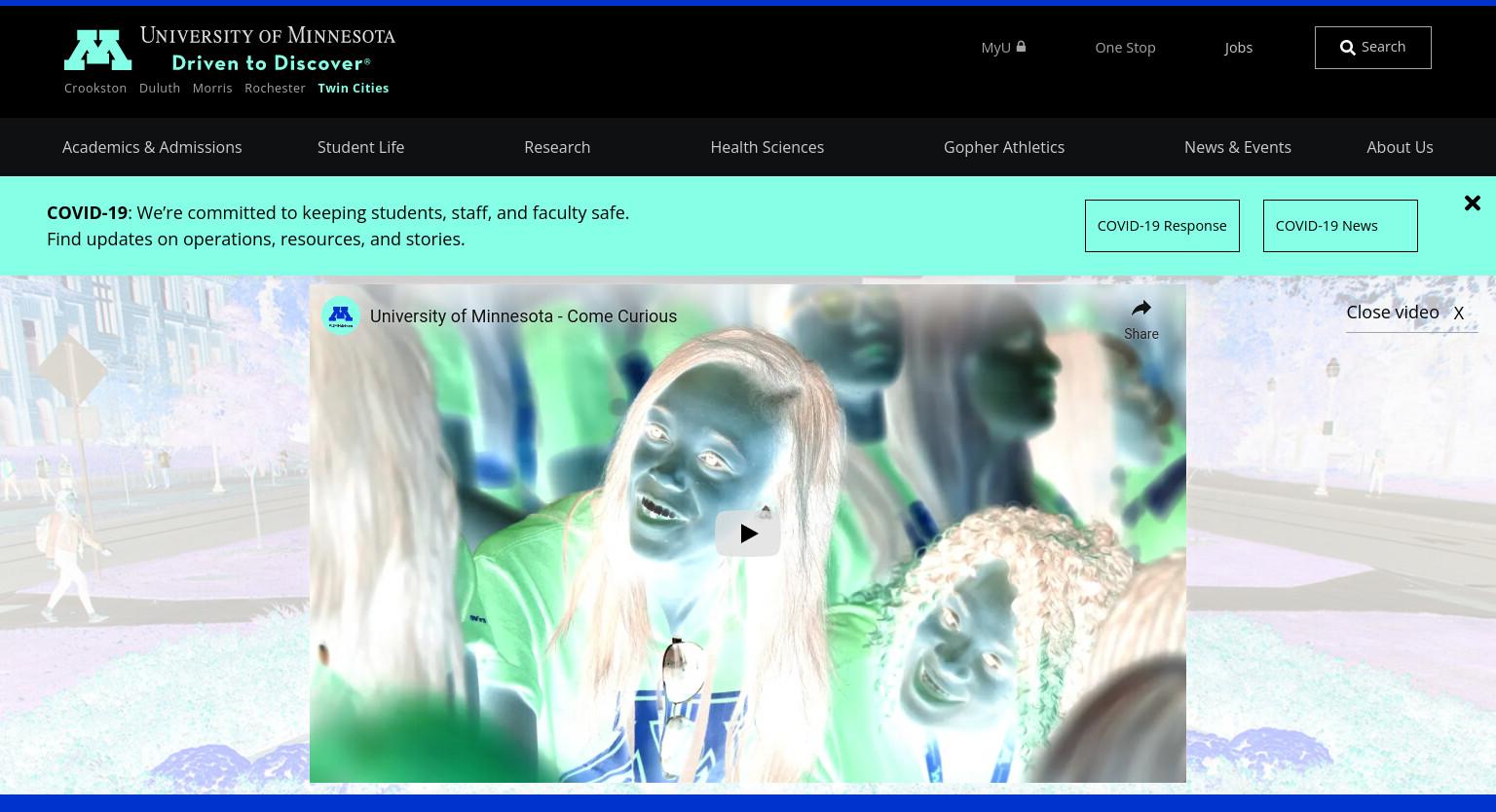Click the University of Minnesota block M logo
The width and height of the screenshot is (1496, 812).
pos(97,50)
